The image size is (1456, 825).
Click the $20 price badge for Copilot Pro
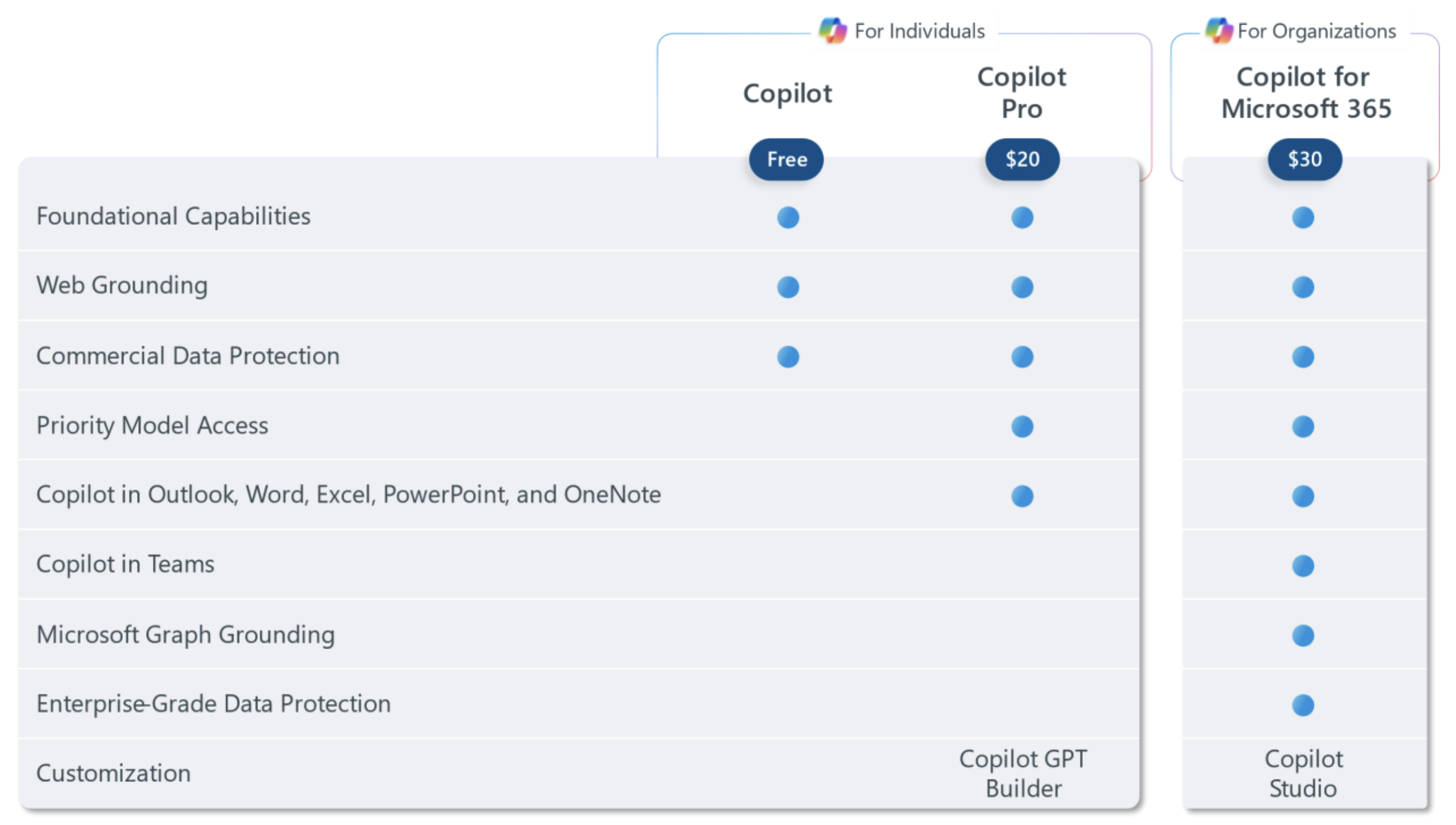coord(1022,159)
